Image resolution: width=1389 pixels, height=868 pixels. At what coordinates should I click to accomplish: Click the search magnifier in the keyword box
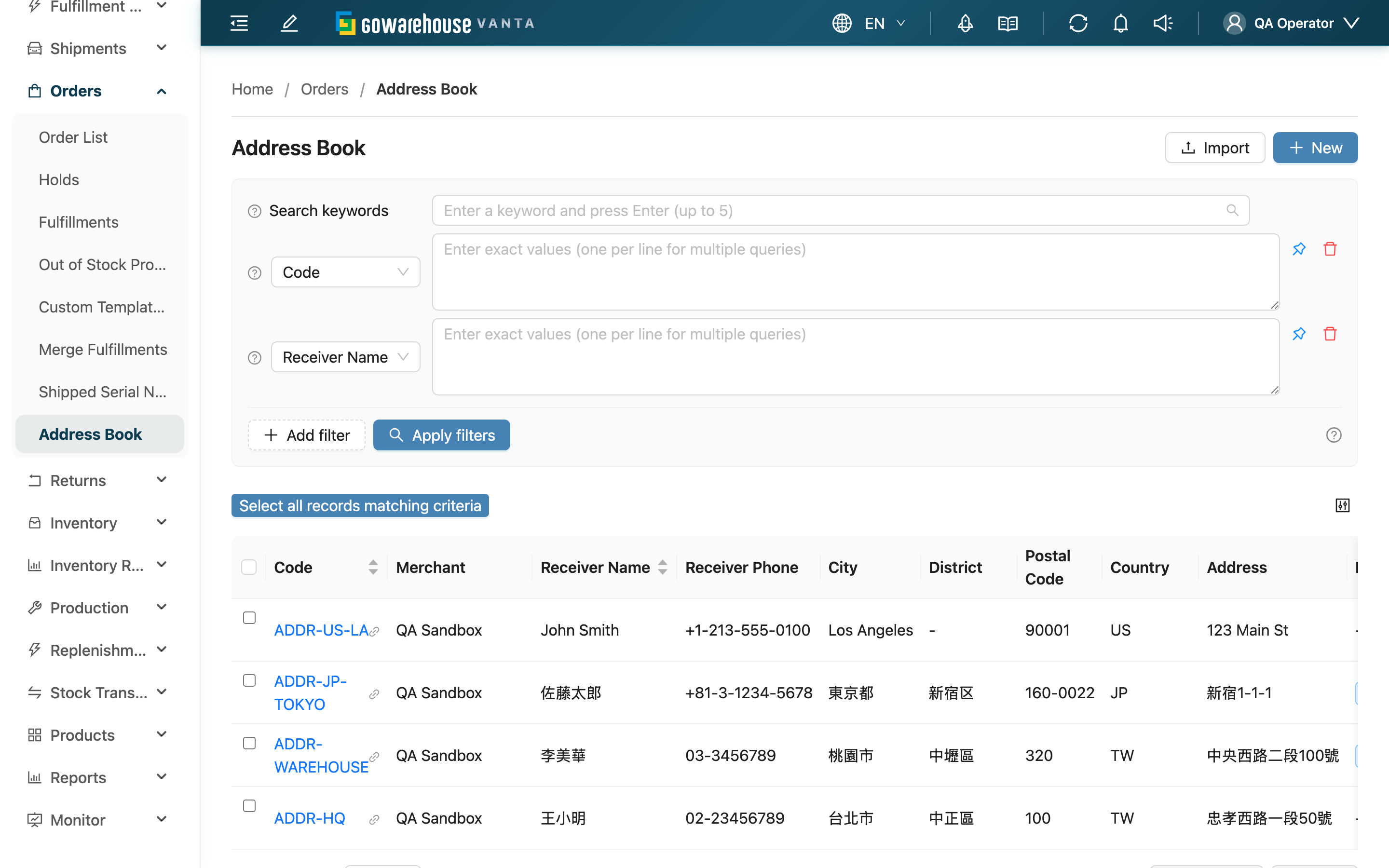point(1232,210)
